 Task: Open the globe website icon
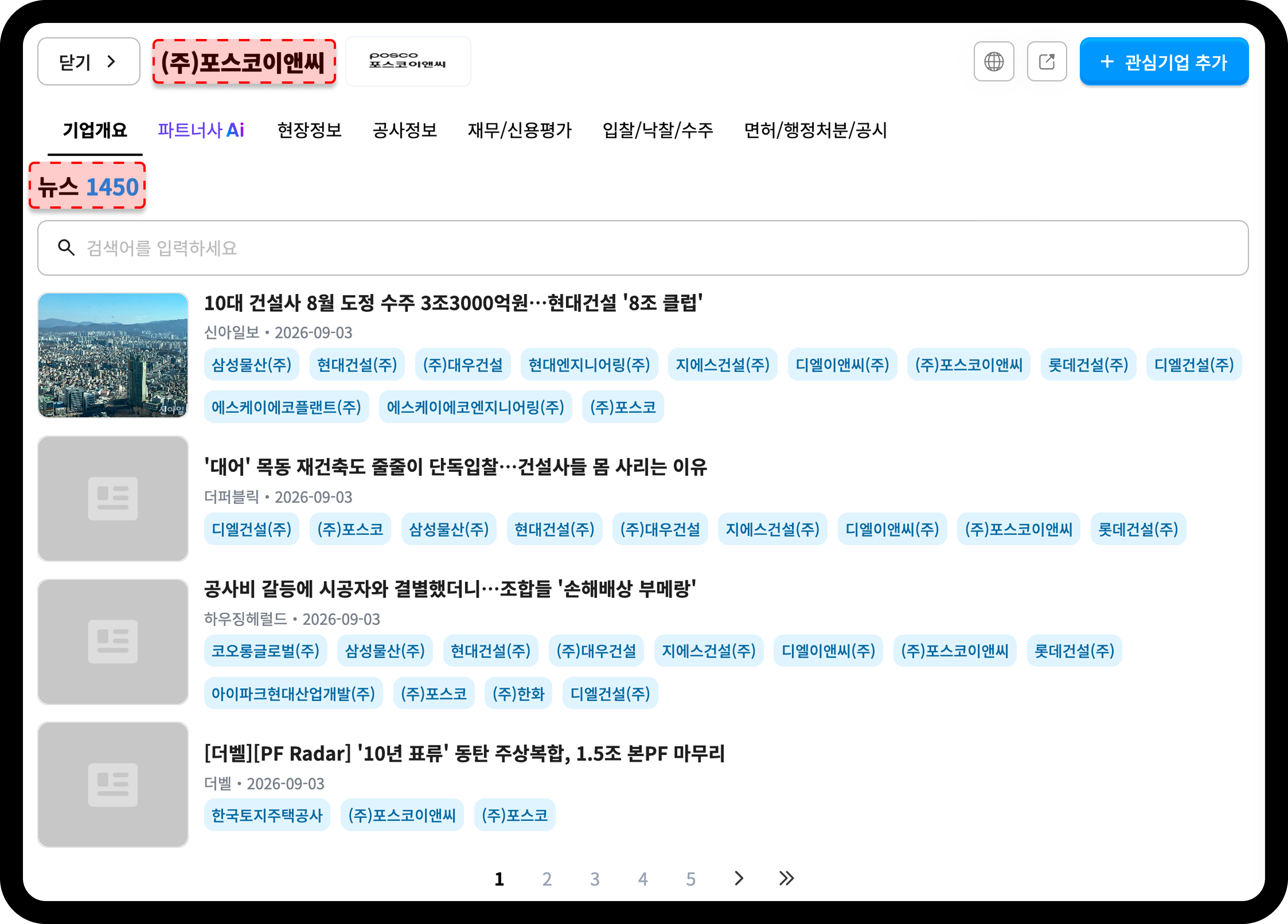click(x=993, y=61)
